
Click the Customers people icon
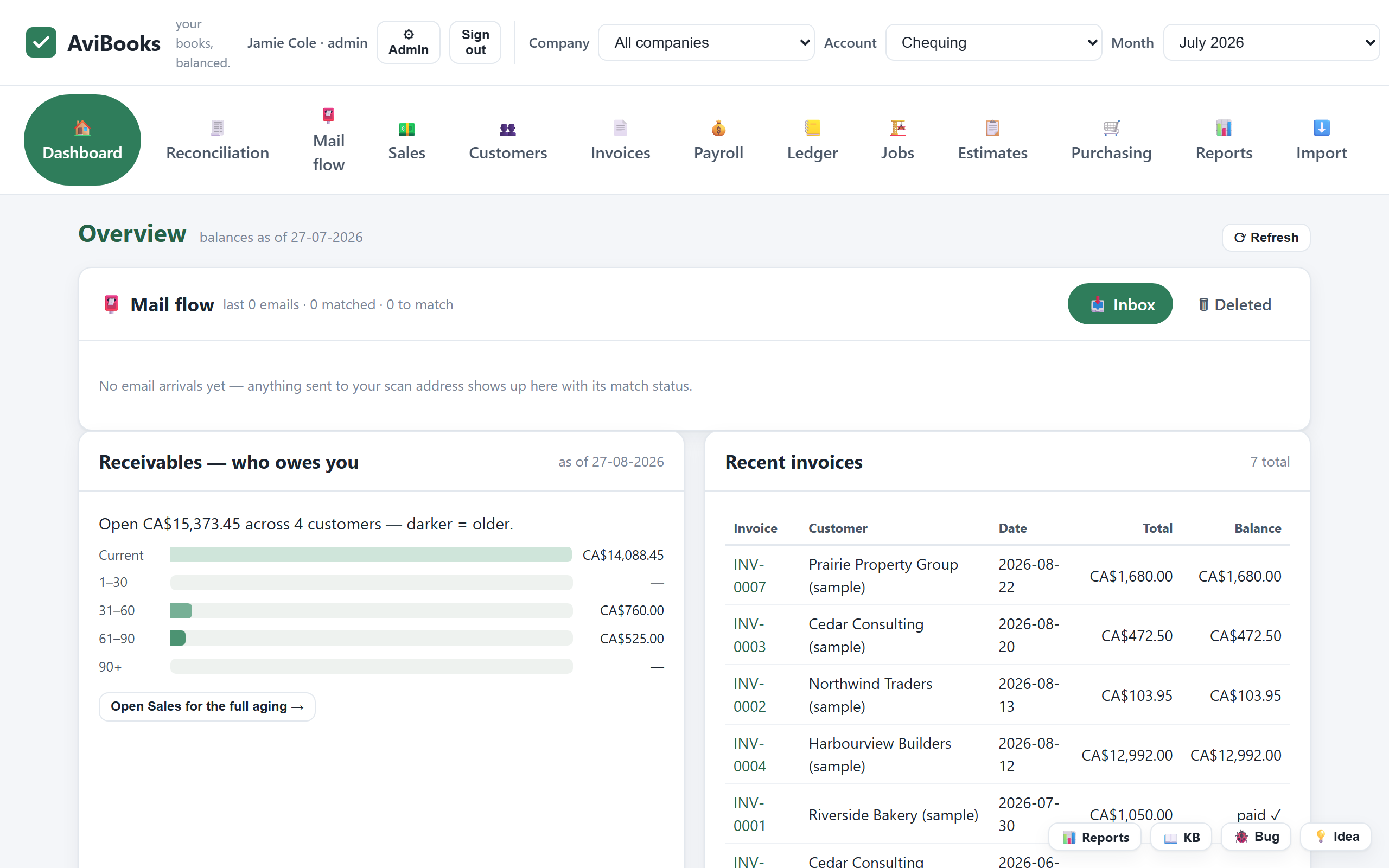tap(507, 129)
